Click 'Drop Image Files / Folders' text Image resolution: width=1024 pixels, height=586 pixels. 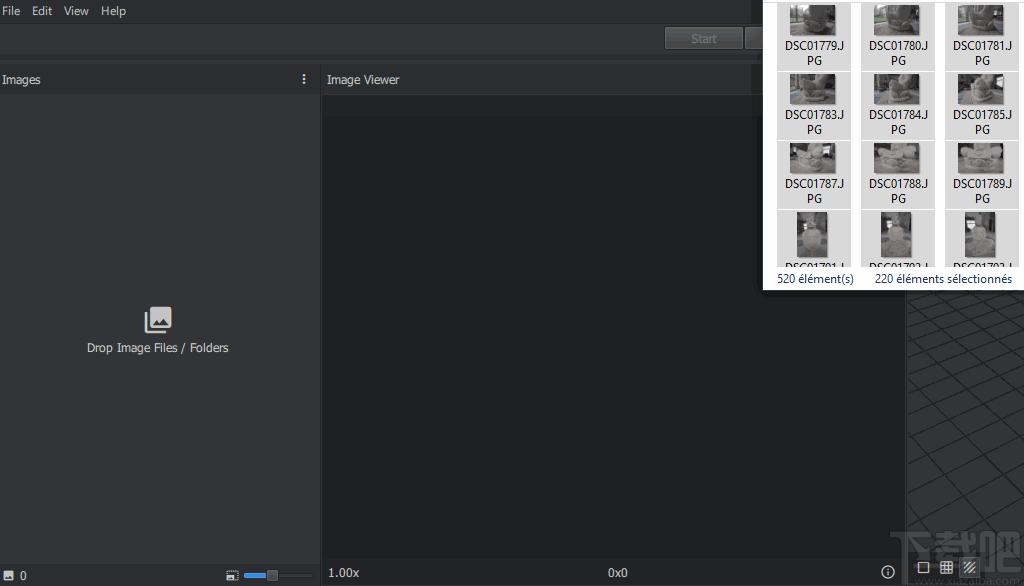tap(157, 348)
